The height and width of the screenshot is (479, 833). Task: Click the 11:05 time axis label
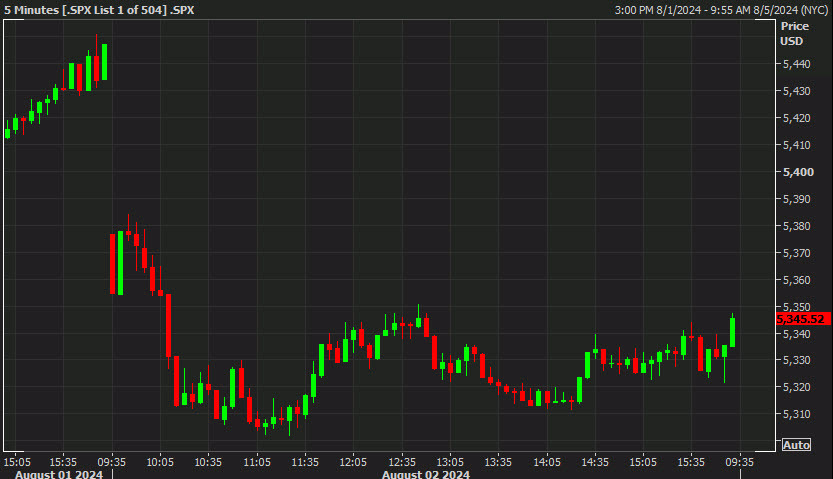point(257,462)
